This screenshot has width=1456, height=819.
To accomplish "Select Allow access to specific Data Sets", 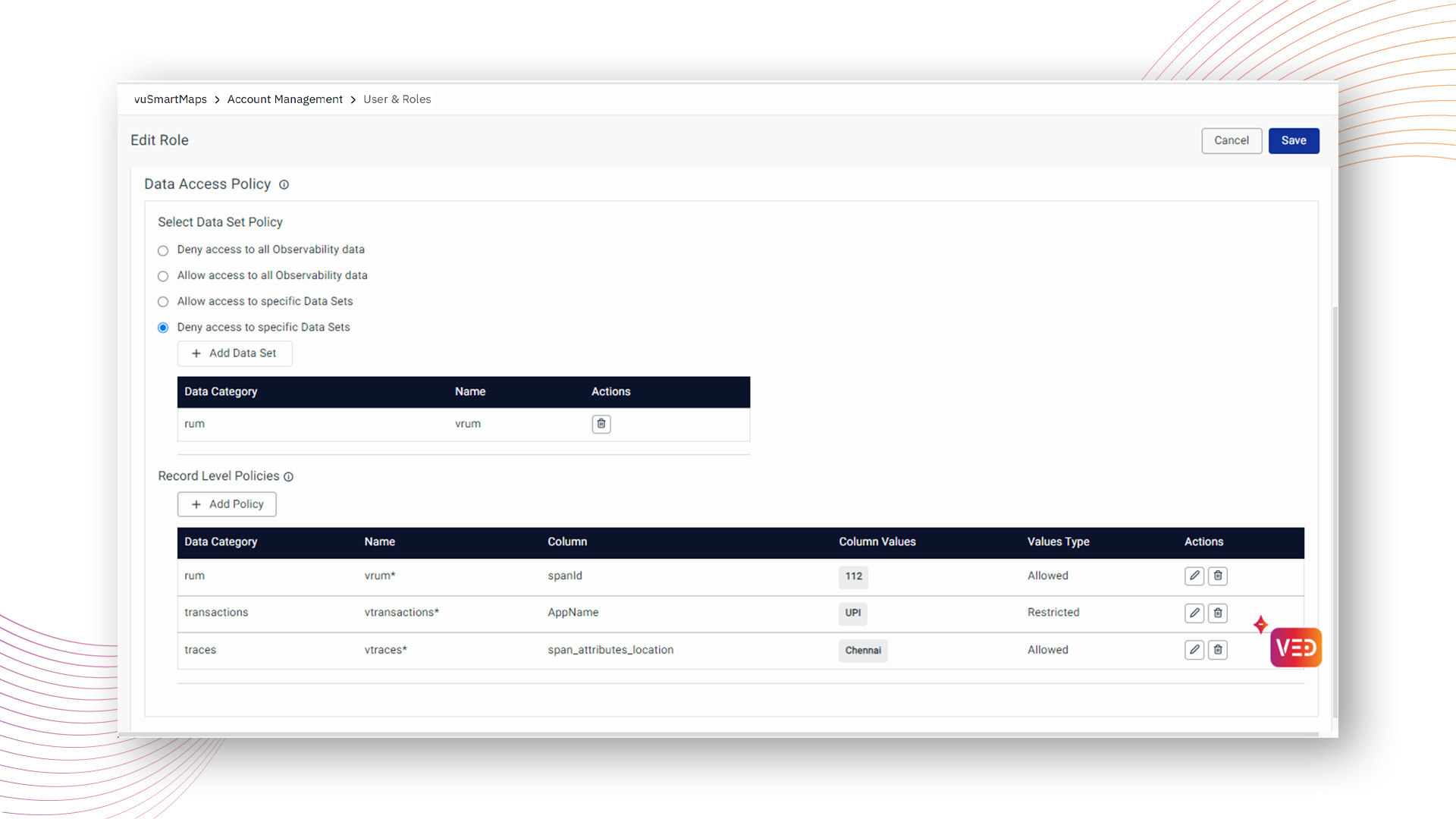I will (163, 302).
